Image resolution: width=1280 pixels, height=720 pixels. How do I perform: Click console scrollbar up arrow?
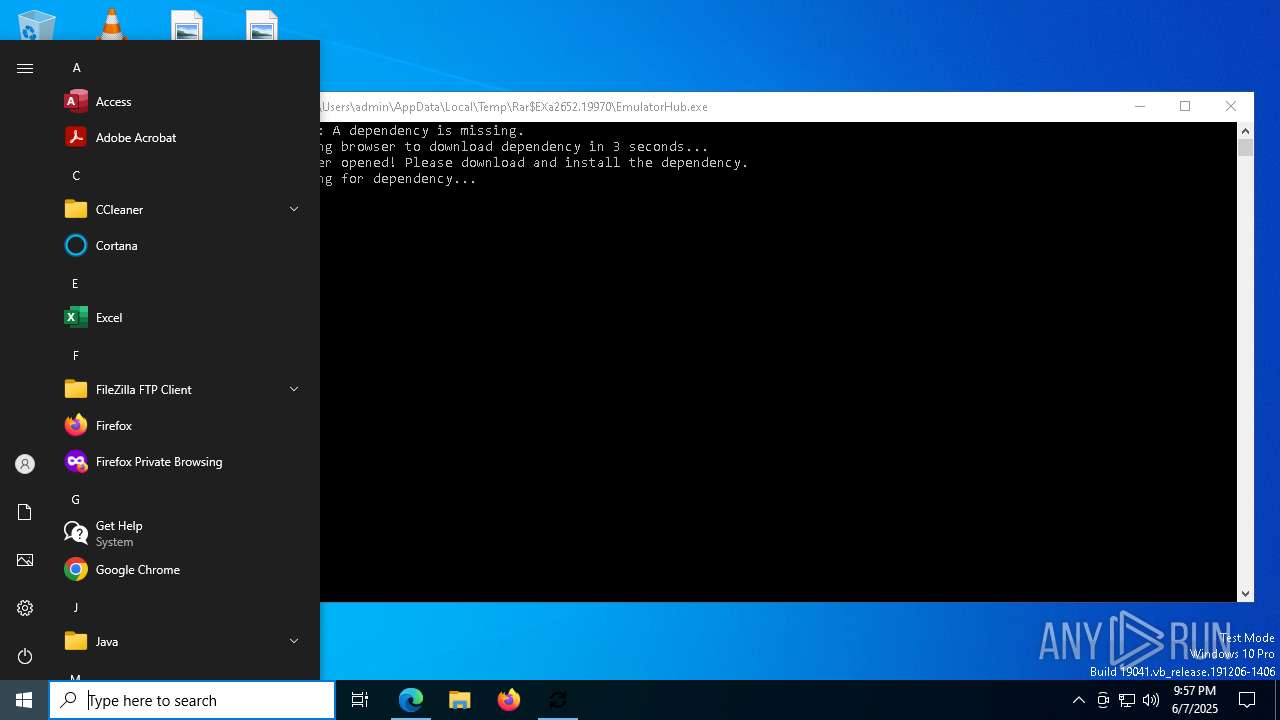click(x=1245, y=131)
